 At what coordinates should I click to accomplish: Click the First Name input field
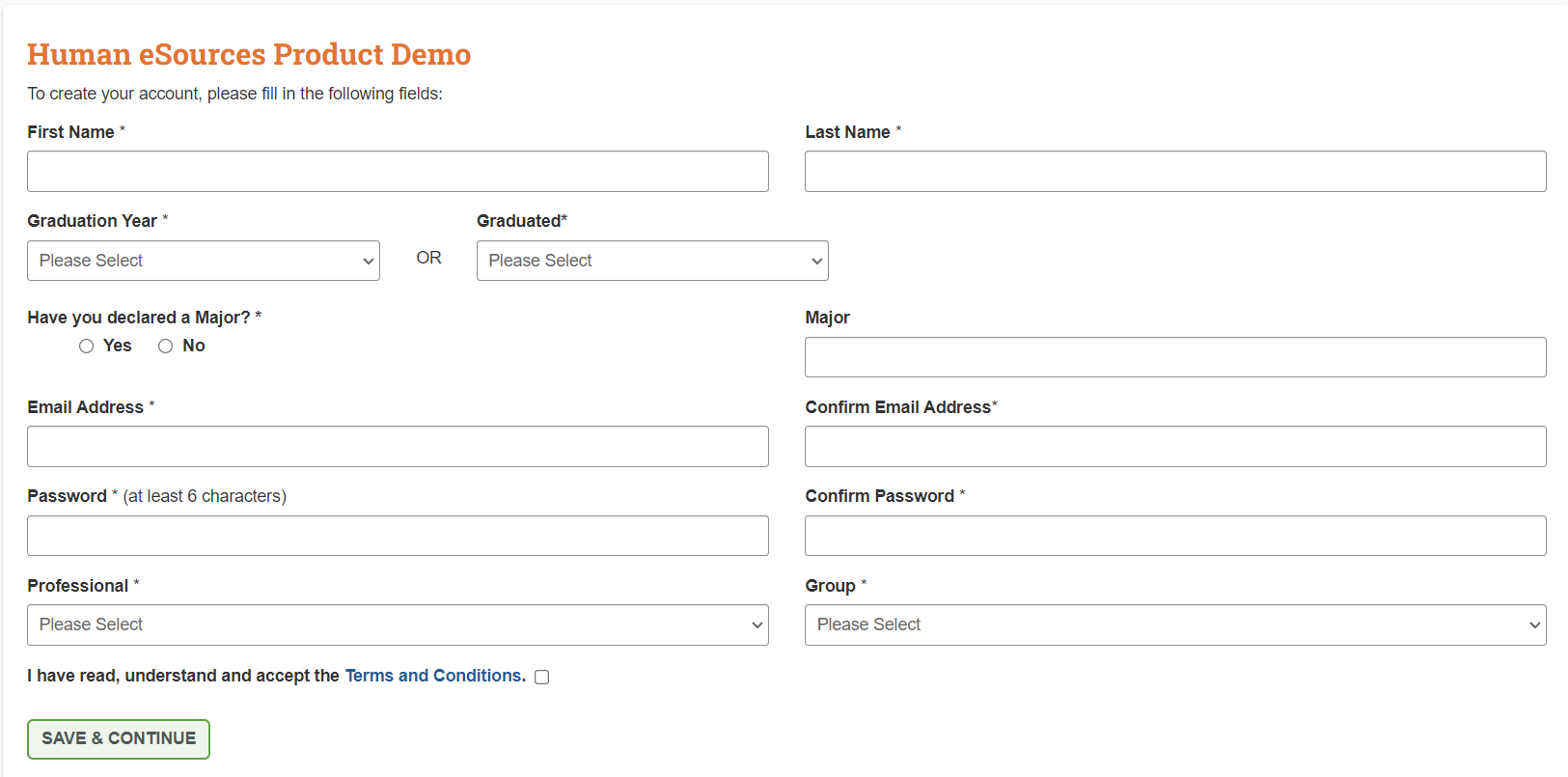pyautogui.click(x=398, y=171)
